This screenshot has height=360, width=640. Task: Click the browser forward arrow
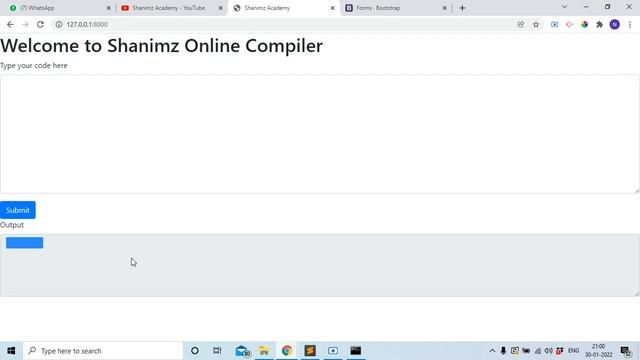(25, 24)
